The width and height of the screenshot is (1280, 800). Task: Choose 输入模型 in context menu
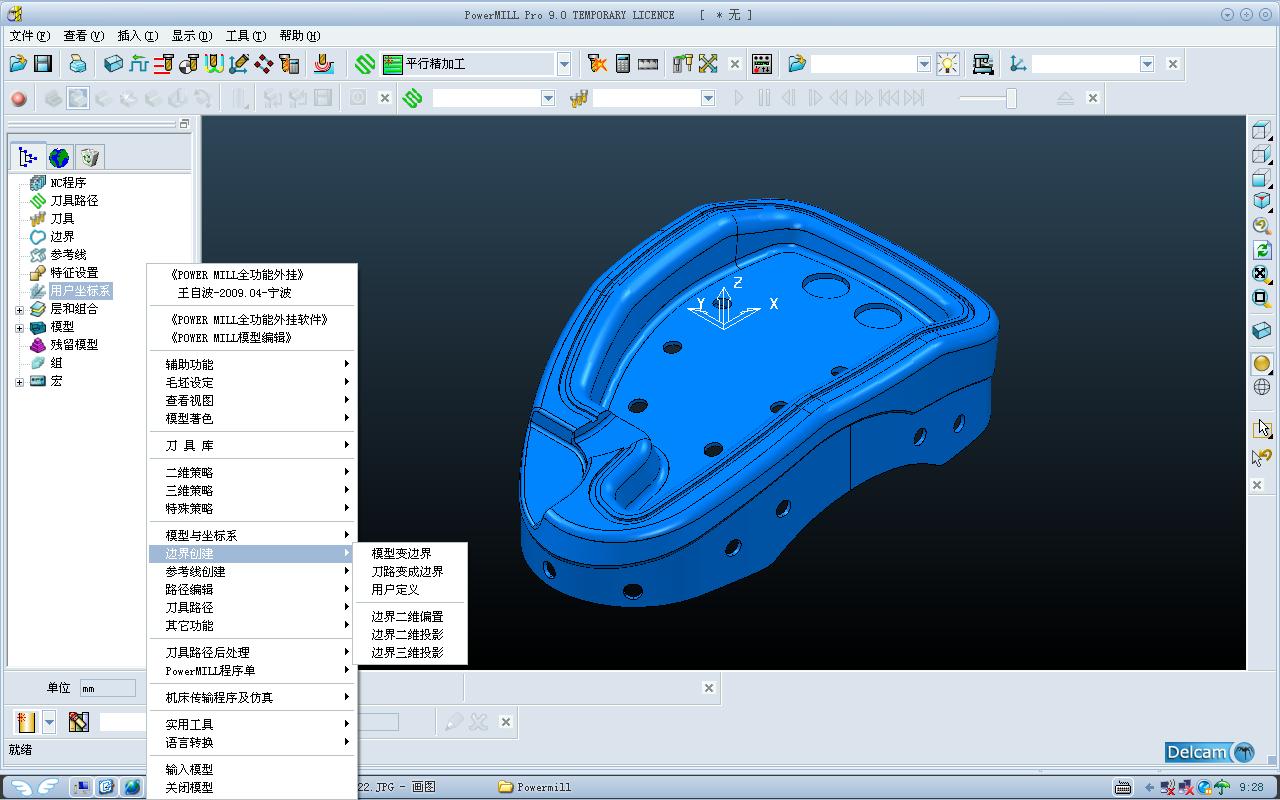click(x=189, y=770)
